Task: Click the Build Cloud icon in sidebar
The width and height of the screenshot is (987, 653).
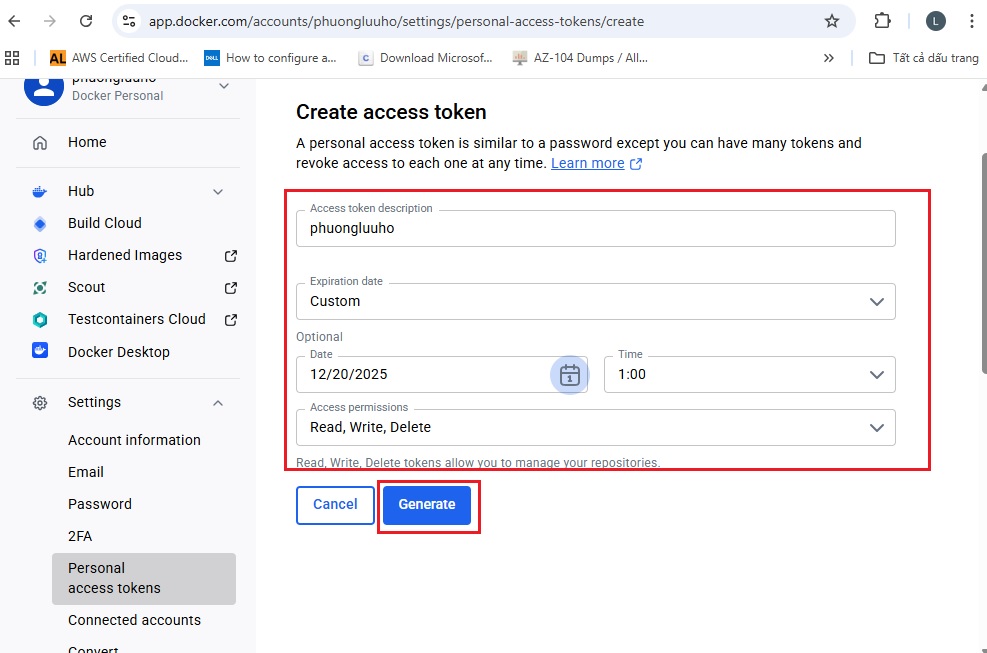Action: click(40, 223)
